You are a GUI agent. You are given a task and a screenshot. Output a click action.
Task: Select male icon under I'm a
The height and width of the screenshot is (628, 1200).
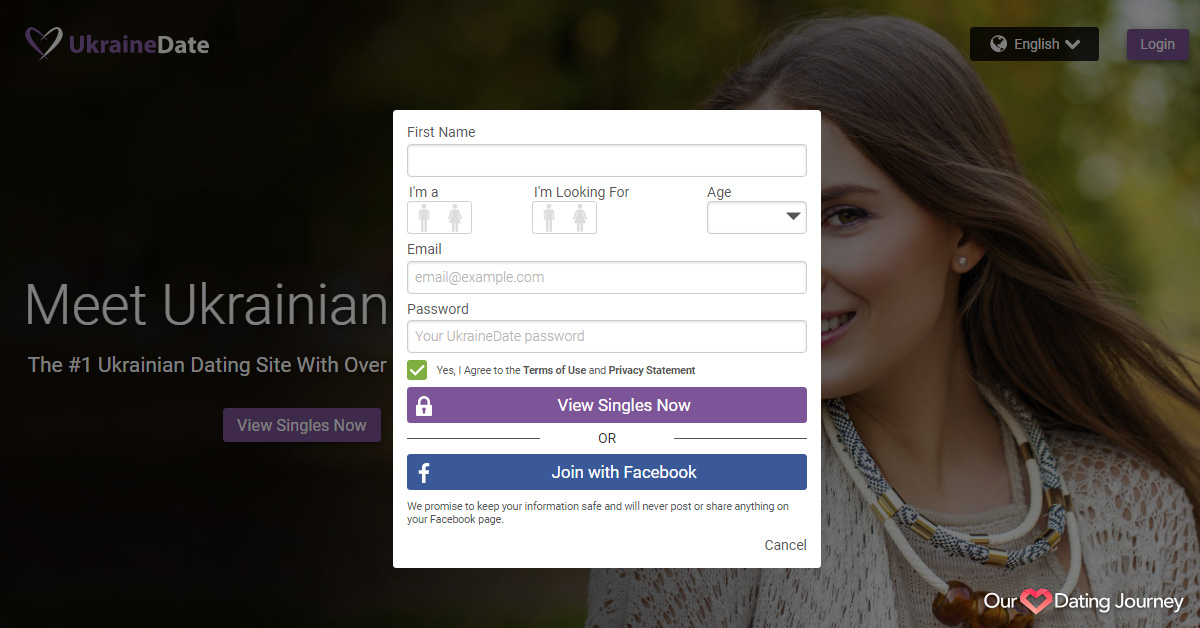coord(424,218)
